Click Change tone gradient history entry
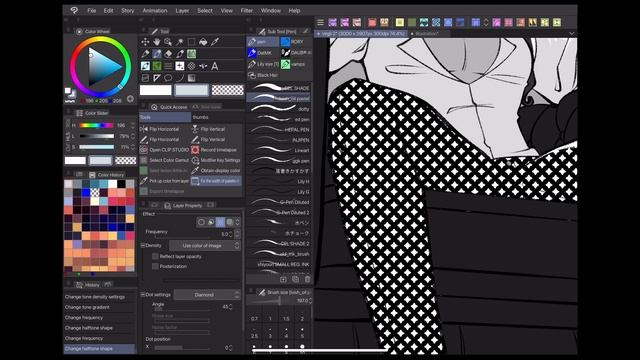 coord(100,307)
